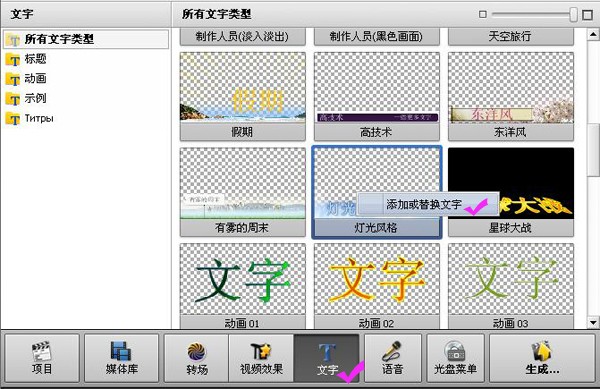Click the large thumbnail size icon
600x389 pixels.
[x=587, y=15]
